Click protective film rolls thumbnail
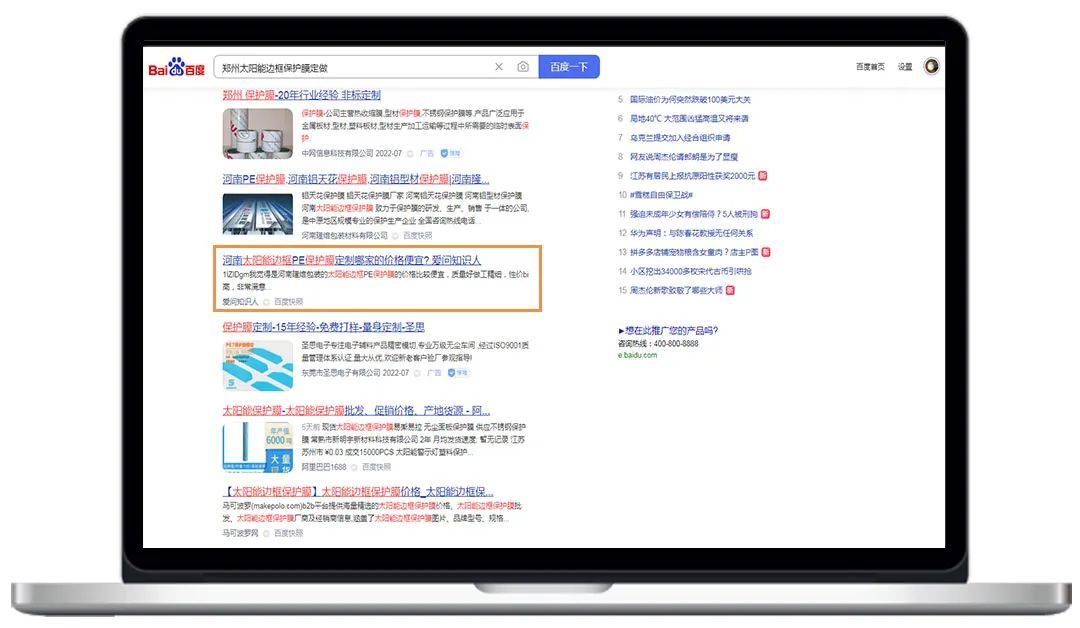 point(258,134)
